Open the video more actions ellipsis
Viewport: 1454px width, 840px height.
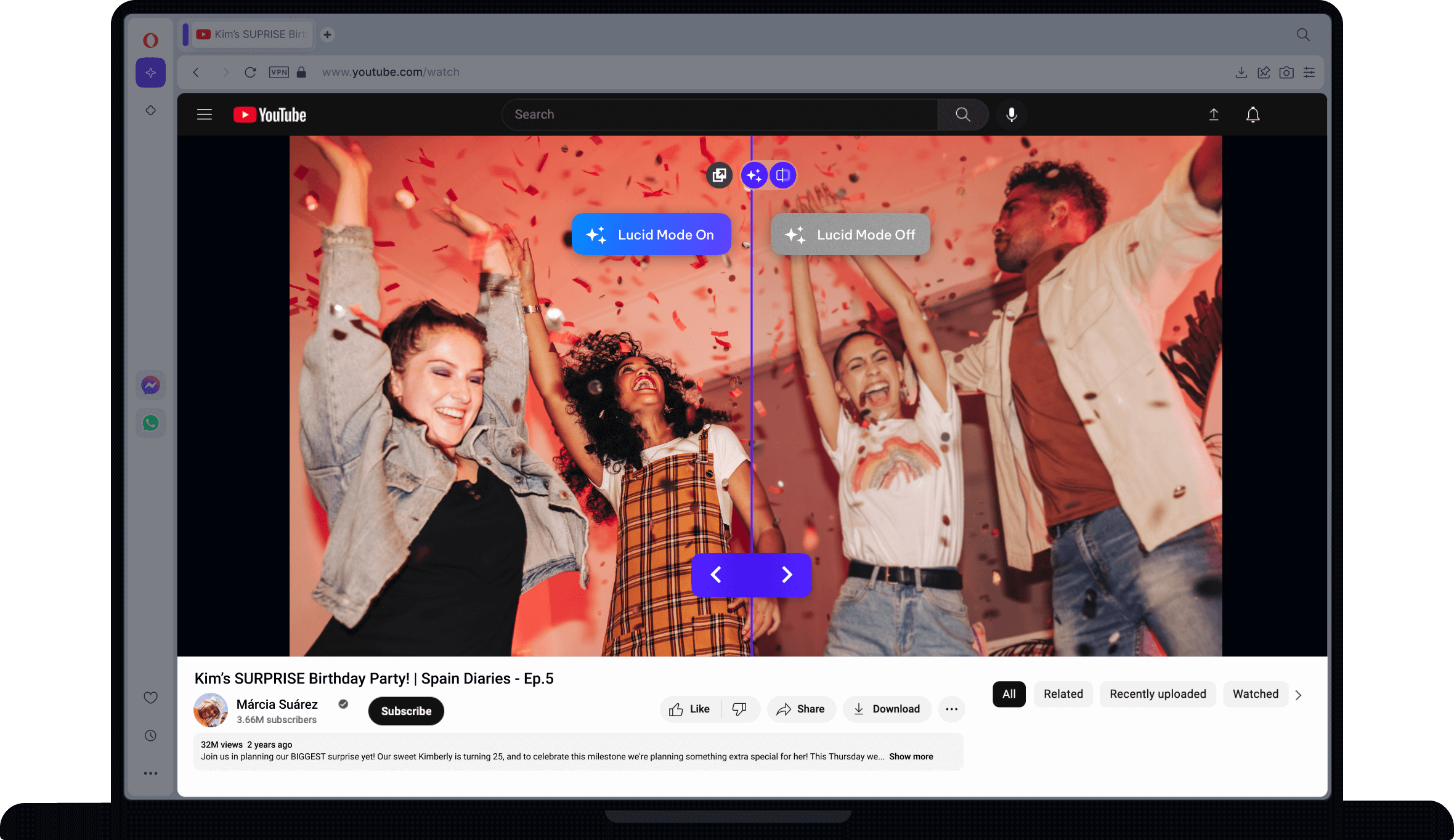click(952, 709)
